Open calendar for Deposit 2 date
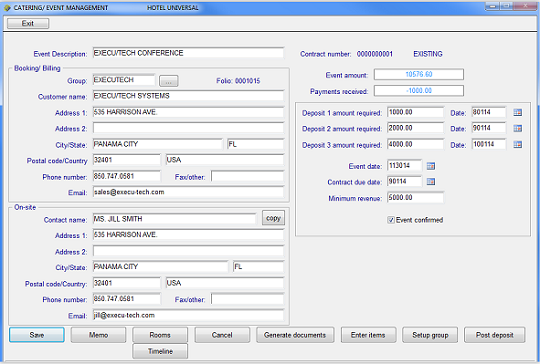The width and height of the screenshot is (540, 364). (517, 128)
